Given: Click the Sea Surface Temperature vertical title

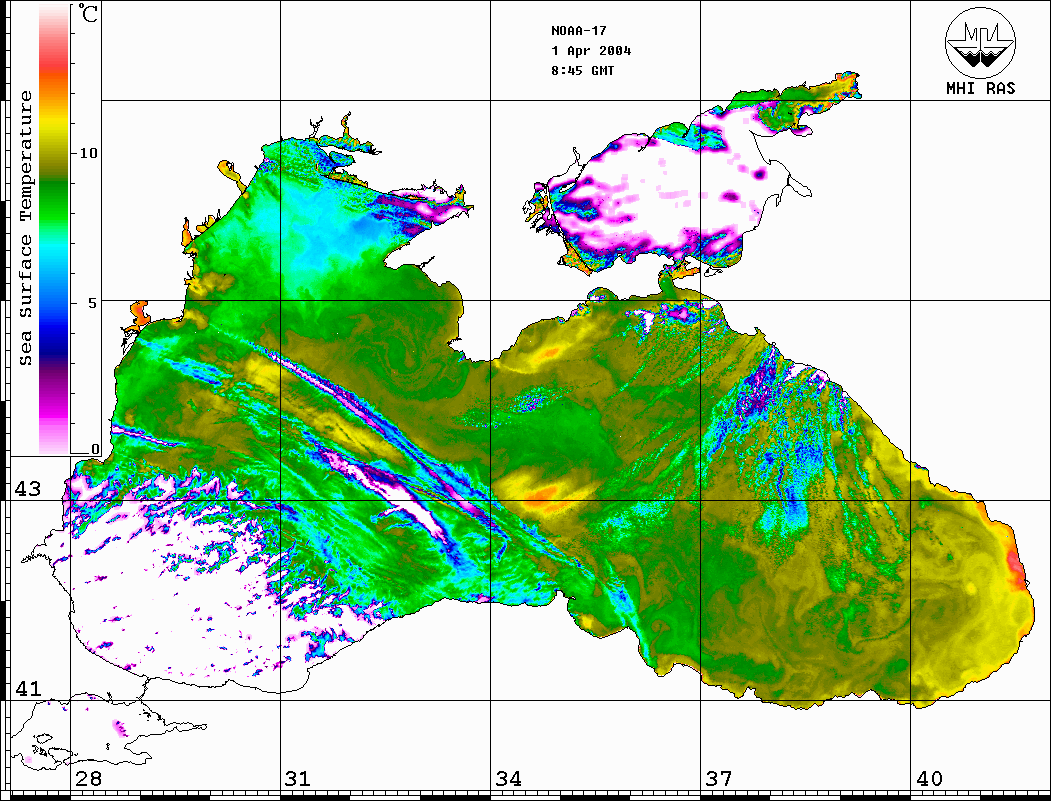Looking at the screenshot, I should coord(26,228).
